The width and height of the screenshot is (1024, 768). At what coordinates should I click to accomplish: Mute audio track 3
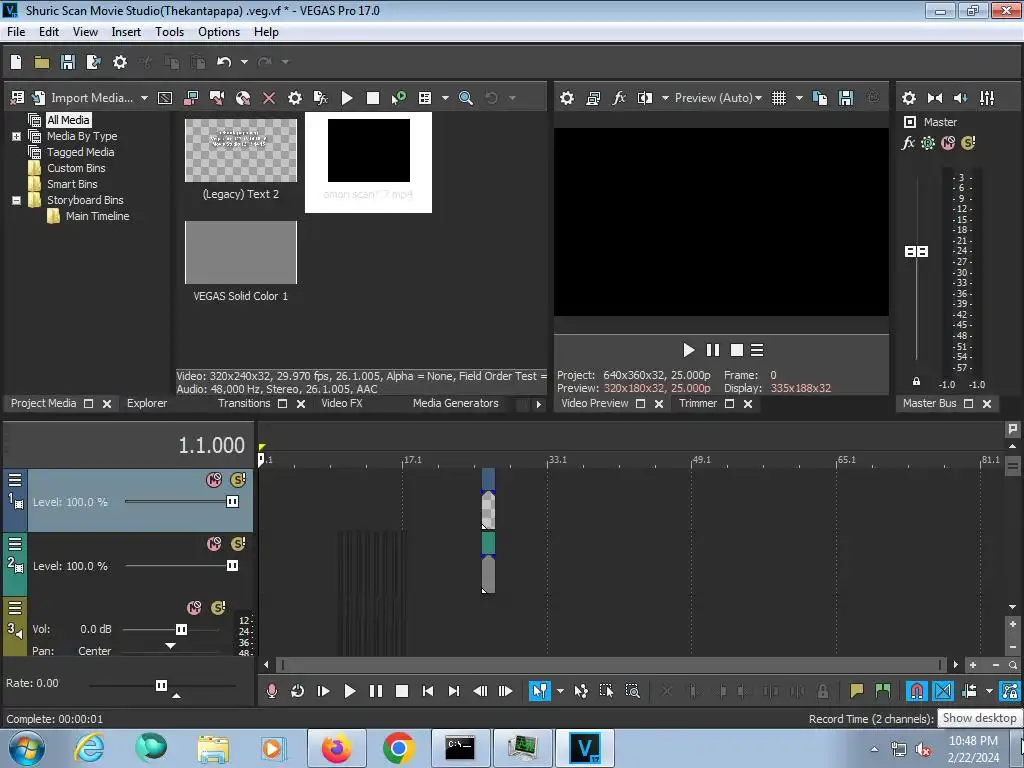point(194,608)
